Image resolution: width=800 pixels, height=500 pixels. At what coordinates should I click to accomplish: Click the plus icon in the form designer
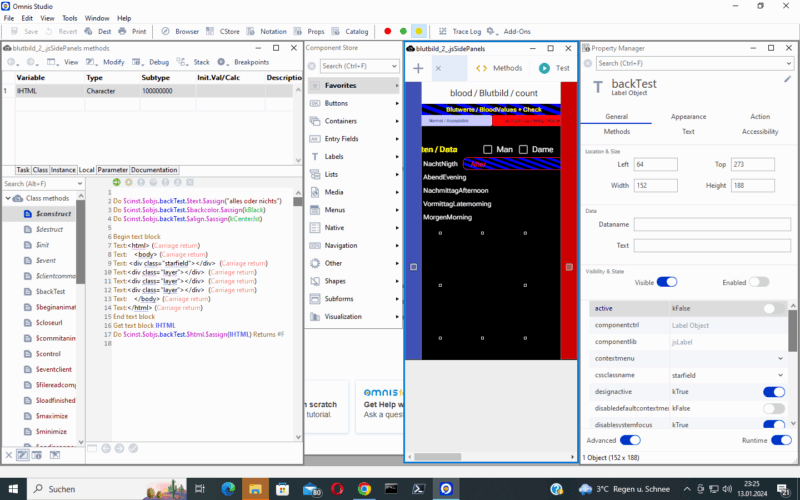point(418,68)
